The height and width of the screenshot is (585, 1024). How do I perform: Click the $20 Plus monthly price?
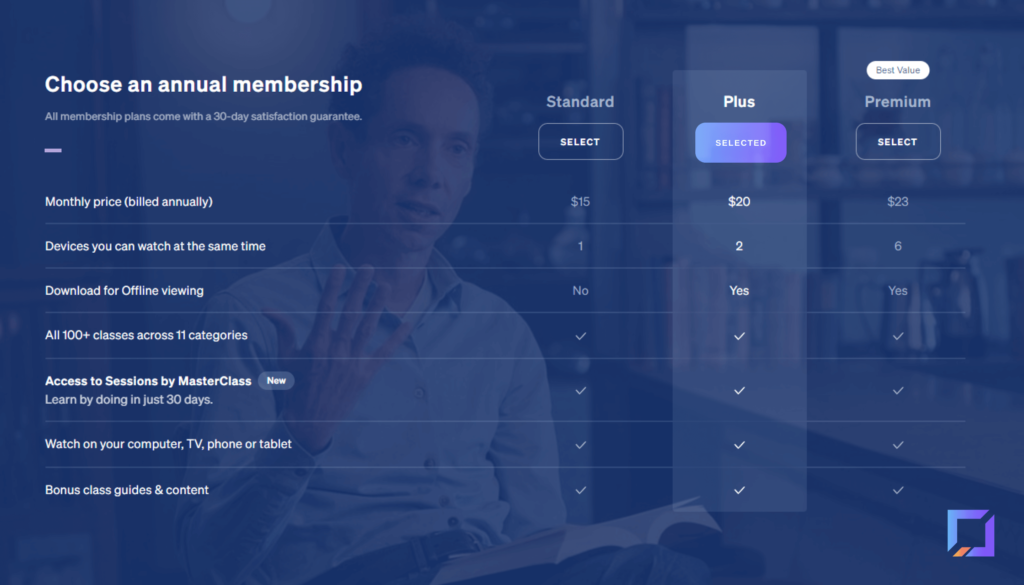tap(739, 202)
